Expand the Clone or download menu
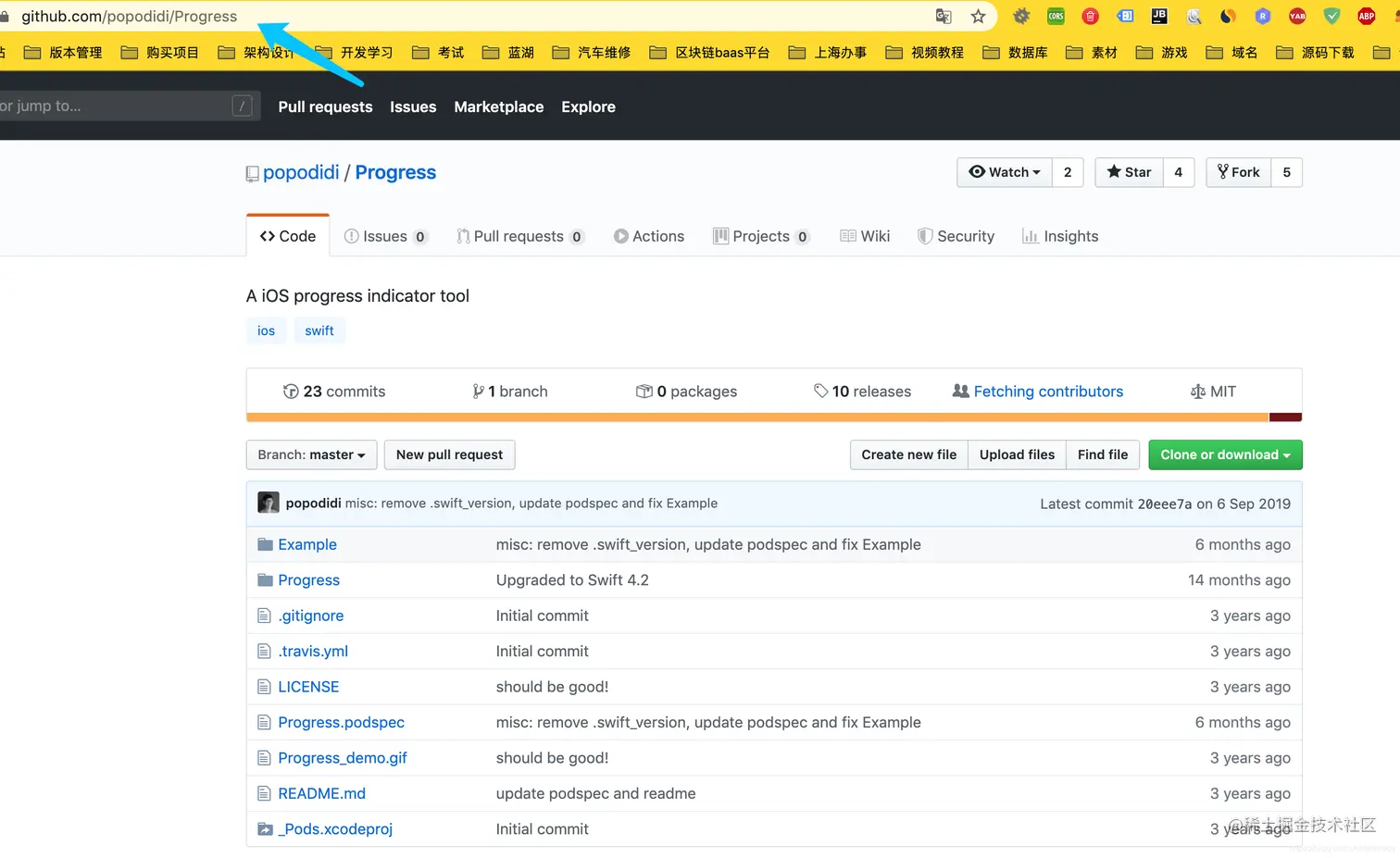The height and width of the screenshot is (858, 1400). [x=1225, y=454]
